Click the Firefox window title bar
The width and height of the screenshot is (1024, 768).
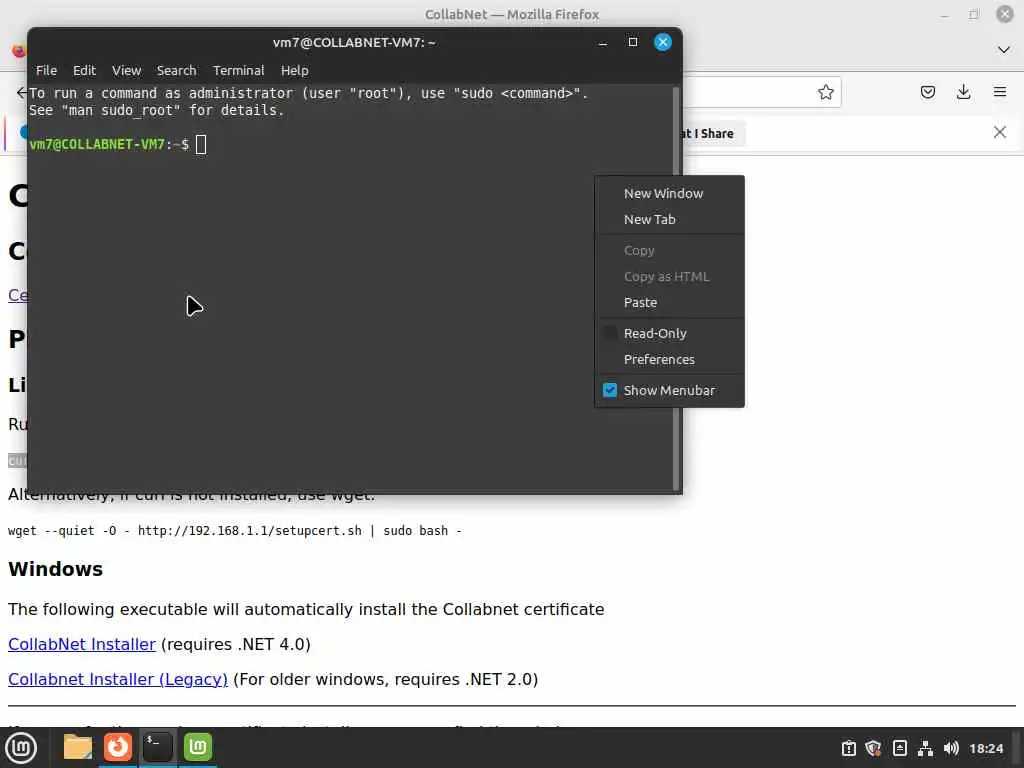pyautogui.click(x=512, y=14)
